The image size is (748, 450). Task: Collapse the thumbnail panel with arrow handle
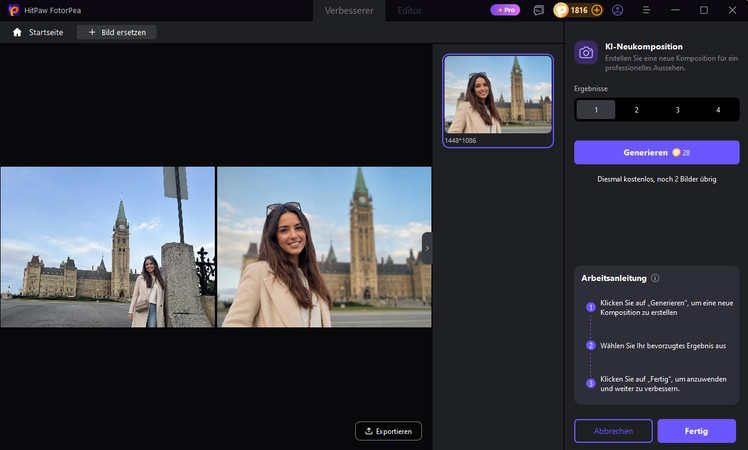(427, 248)
